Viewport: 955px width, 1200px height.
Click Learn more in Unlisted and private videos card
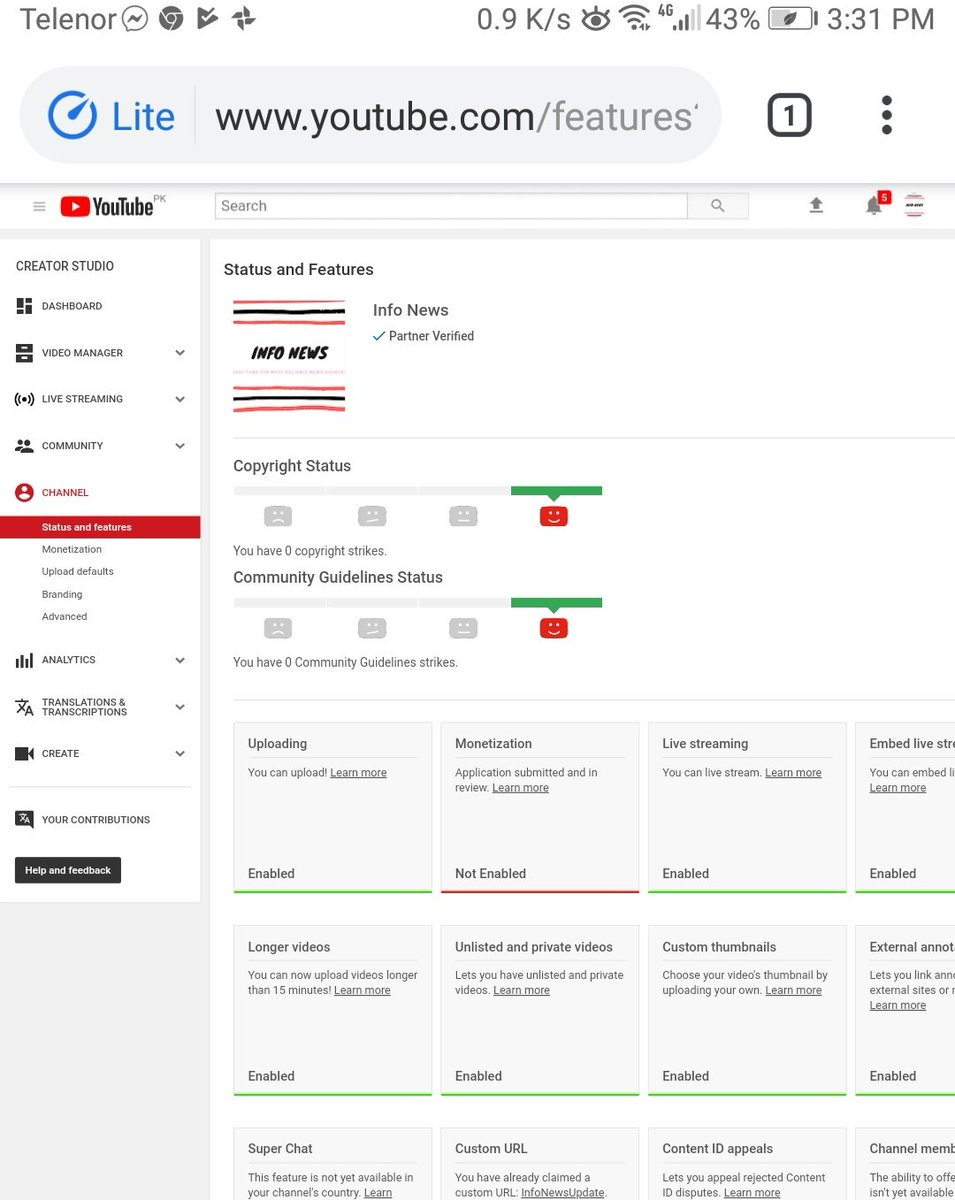click(521, 990)
